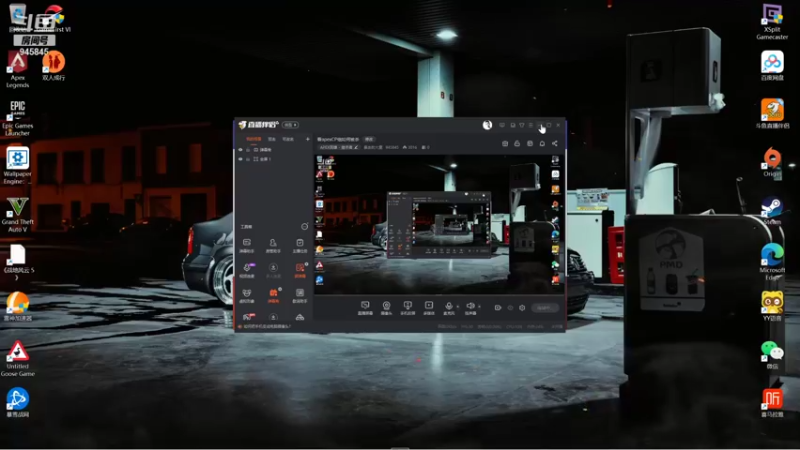Hide the first source with its eye icon
800x450 pixels.
[241, 150]
